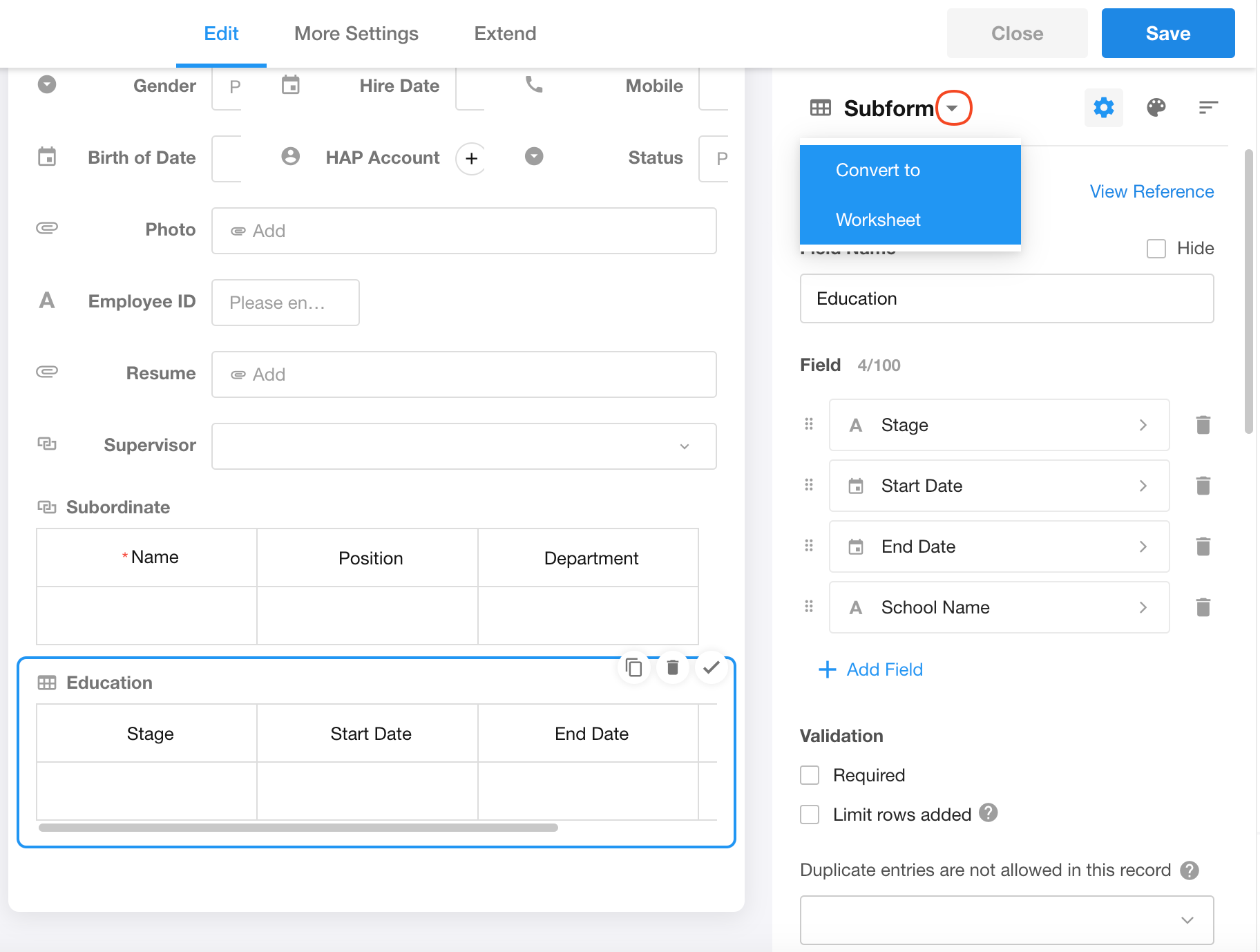This screenshot has width=1260, height=952.
Task: Open the View Reference link
Action: (1152, 191)
